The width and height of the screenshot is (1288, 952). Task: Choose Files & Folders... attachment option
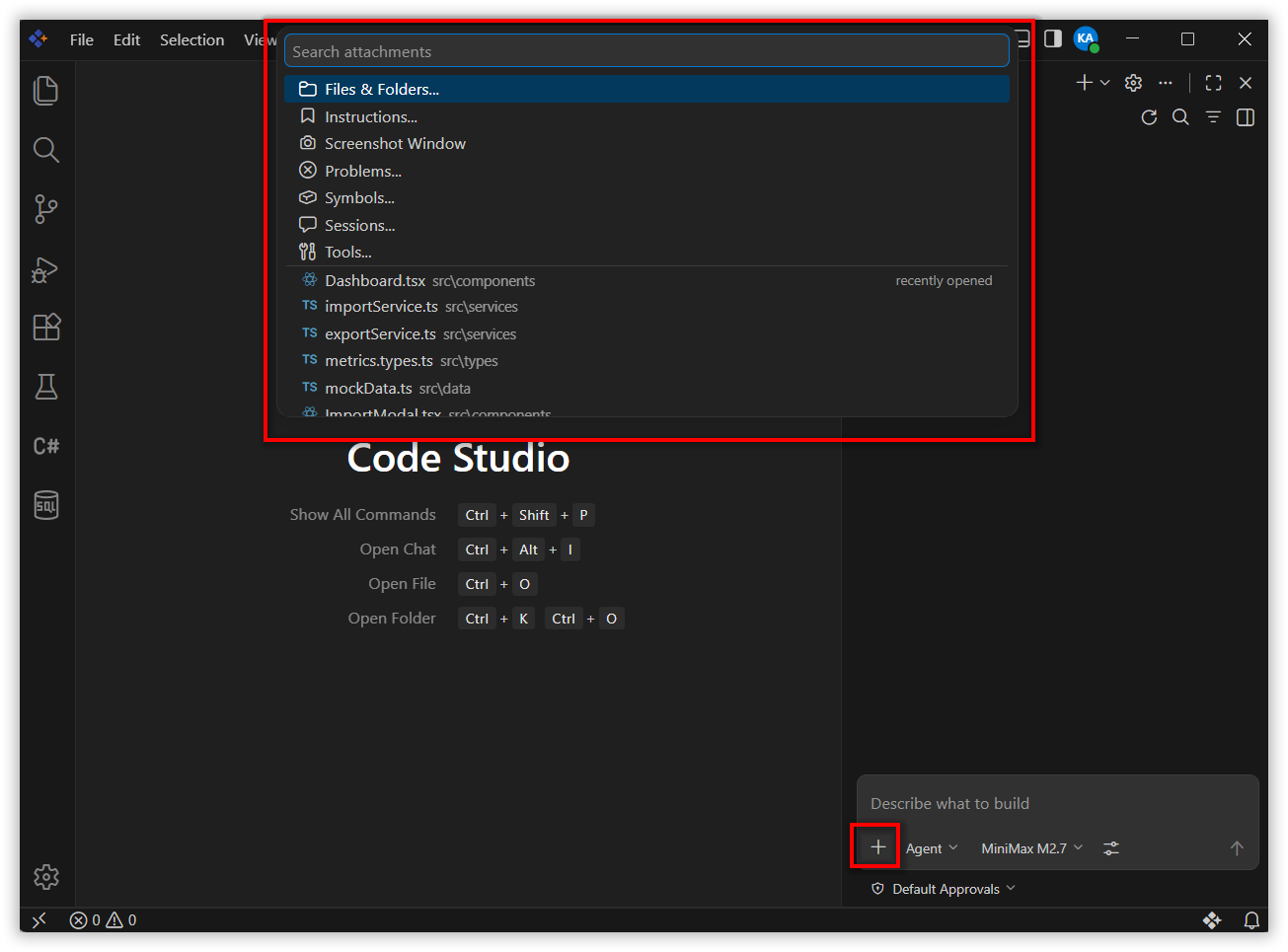(646, 89)
